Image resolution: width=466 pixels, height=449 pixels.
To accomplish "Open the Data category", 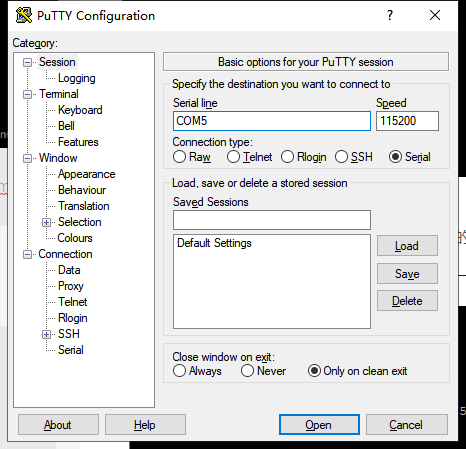I will (x=69, y=270).
